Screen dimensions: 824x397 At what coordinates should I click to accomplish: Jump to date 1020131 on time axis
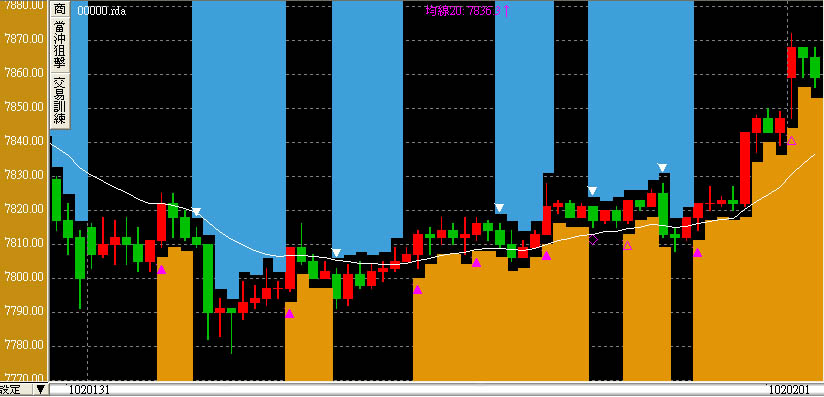coord(88,390)
